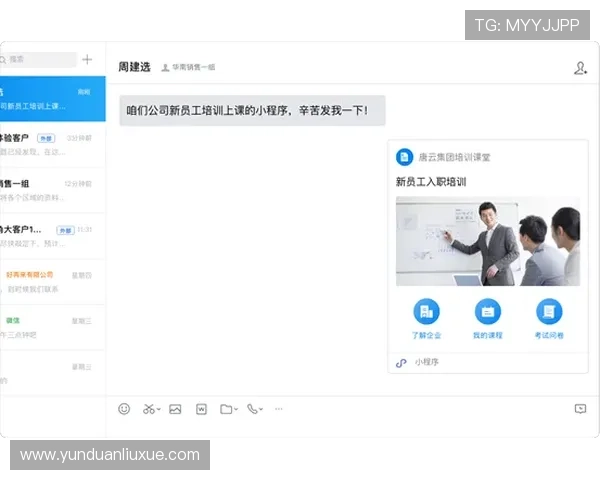Start a call with phone icon
Viewport: 600px width, 480px height.
252,409
